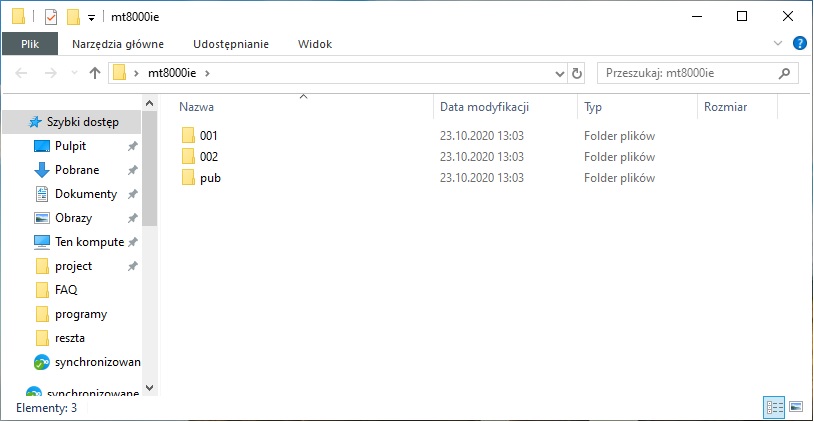The image size is (814, 422).
Task: Expand the ribbon with the chevron
Action: pyautogui.click(x=778, y=43)
